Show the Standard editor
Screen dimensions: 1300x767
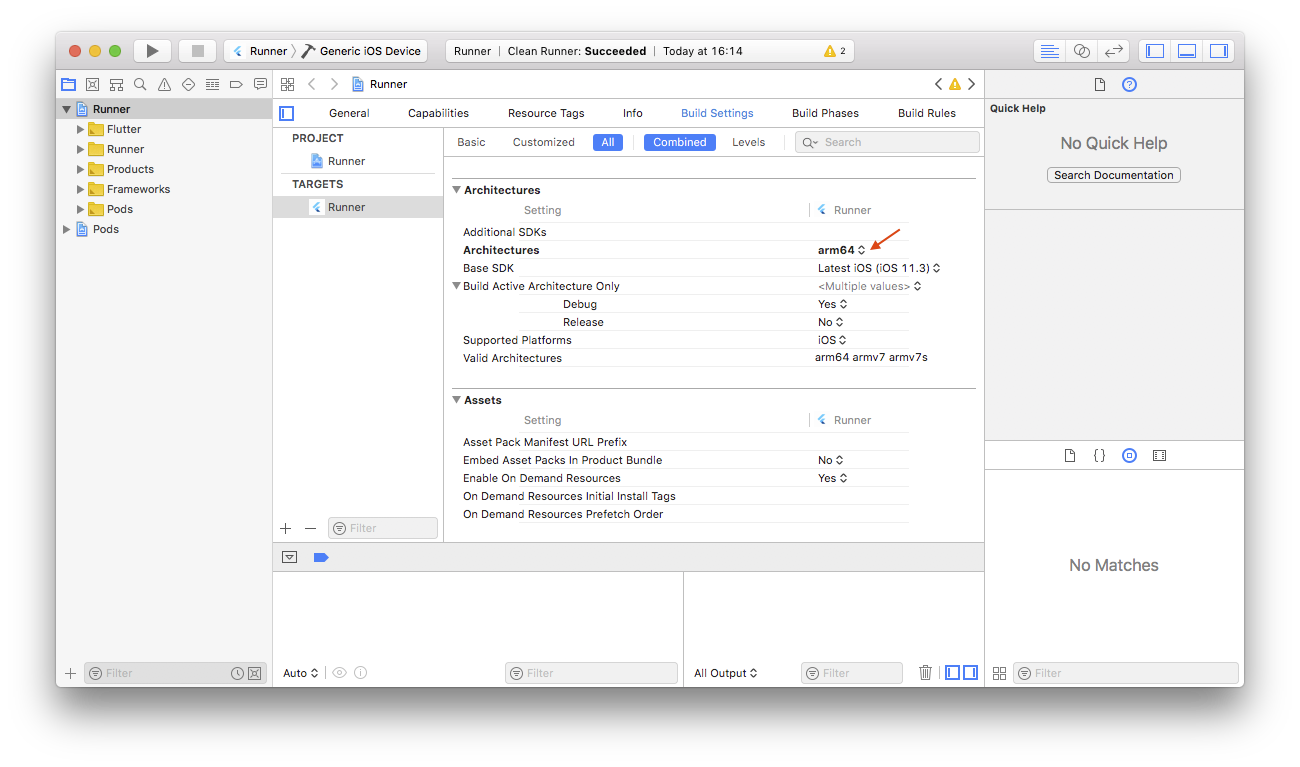[x=1049, y=51]
